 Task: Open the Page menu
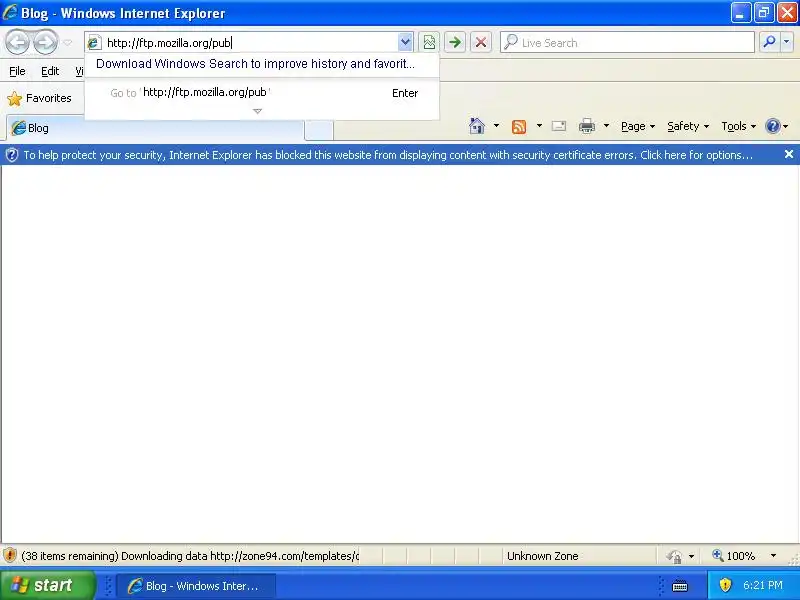pyautogui.click(x=638, y=126)
